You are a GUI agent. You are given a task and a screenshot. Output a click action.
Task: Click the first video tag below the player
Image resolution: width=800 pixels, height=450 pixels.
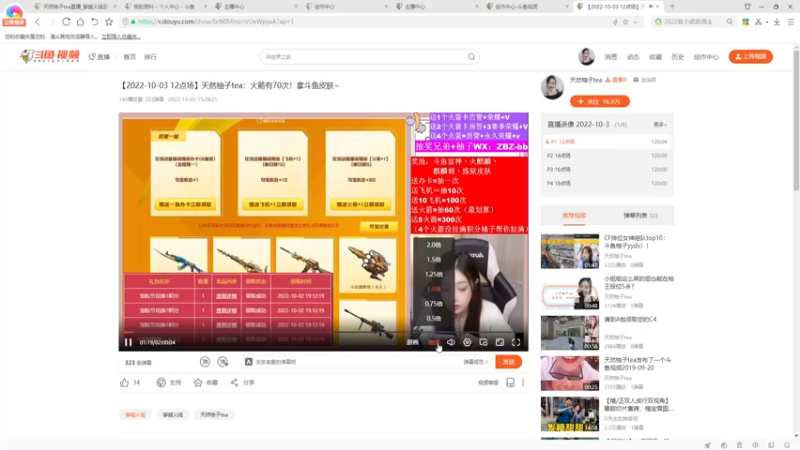(x=135, y=415)
